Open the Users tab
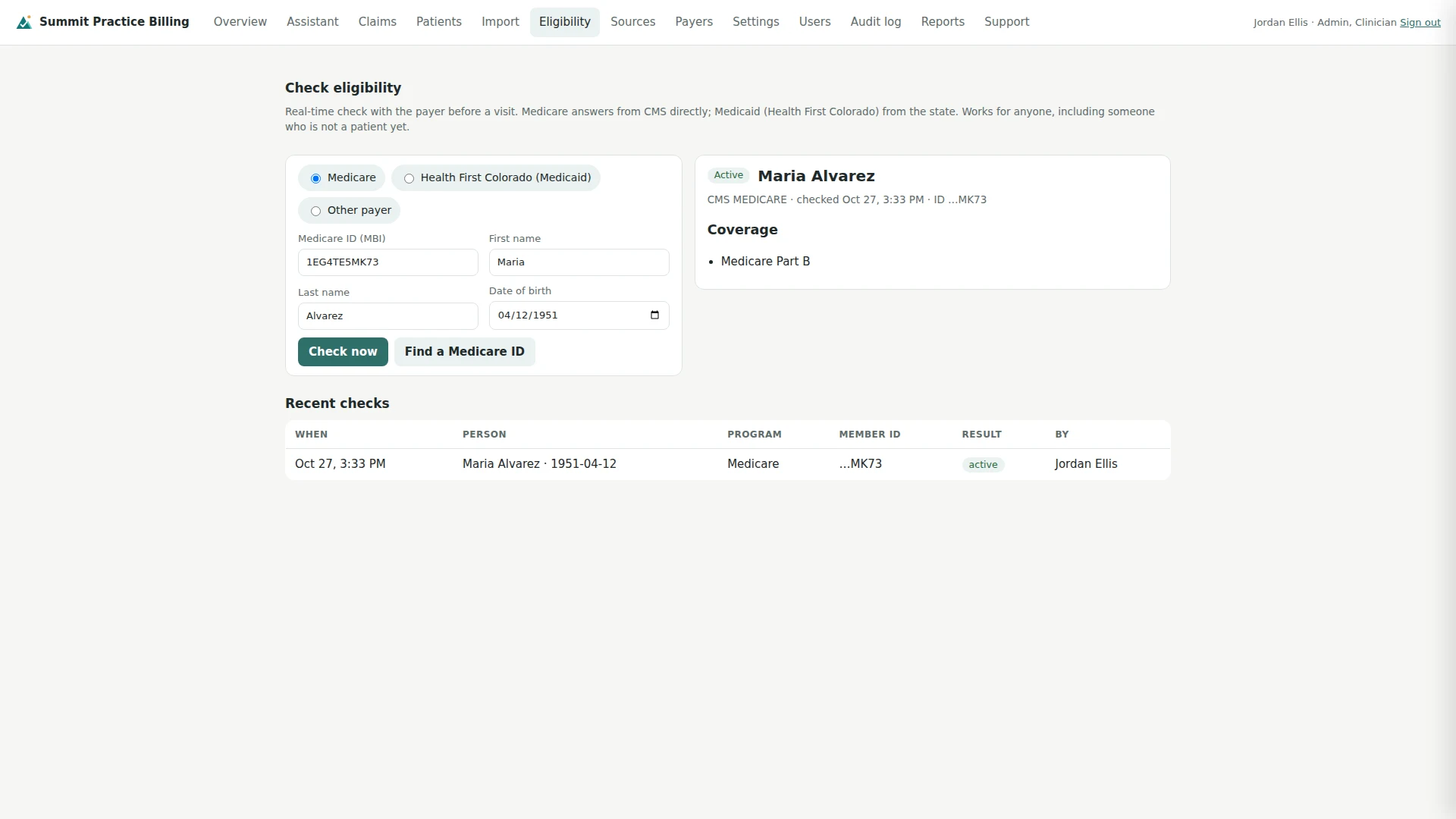1456x819 pixels. tap(815, 22)
